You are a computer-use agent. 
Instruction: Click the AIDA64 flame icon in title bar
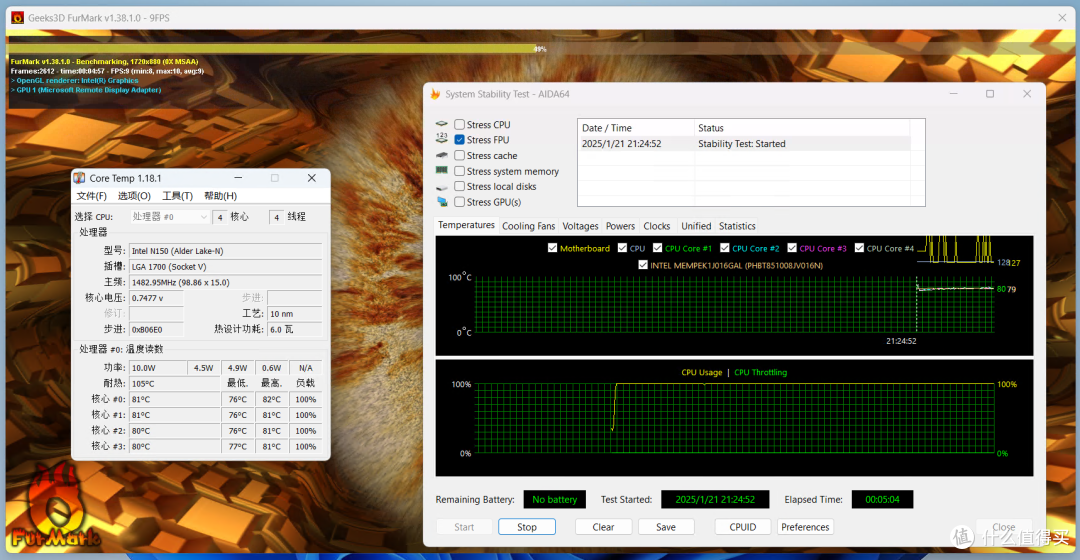coord(435,94)
